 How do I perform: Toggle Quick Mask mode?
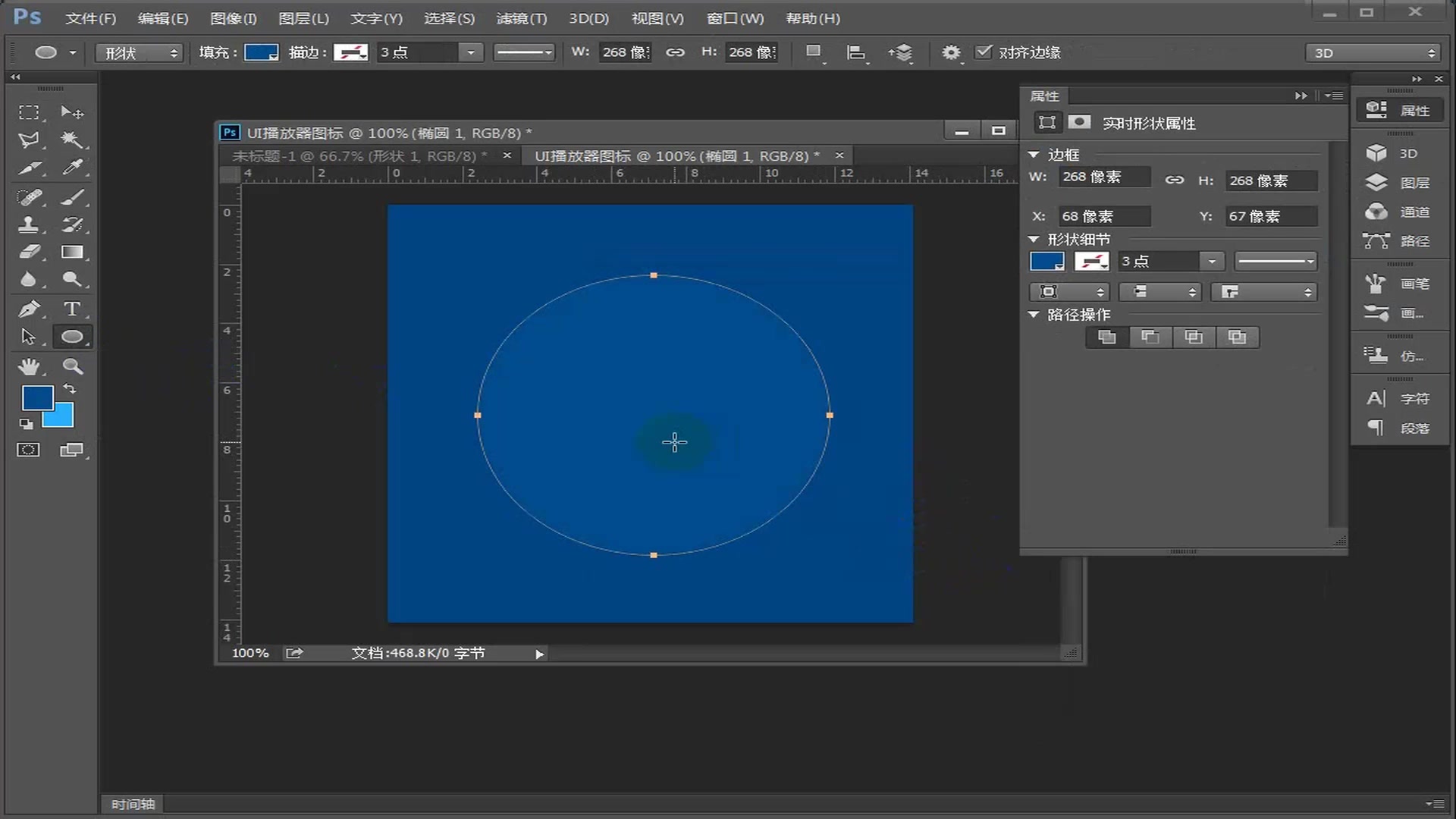click(28, 450)
